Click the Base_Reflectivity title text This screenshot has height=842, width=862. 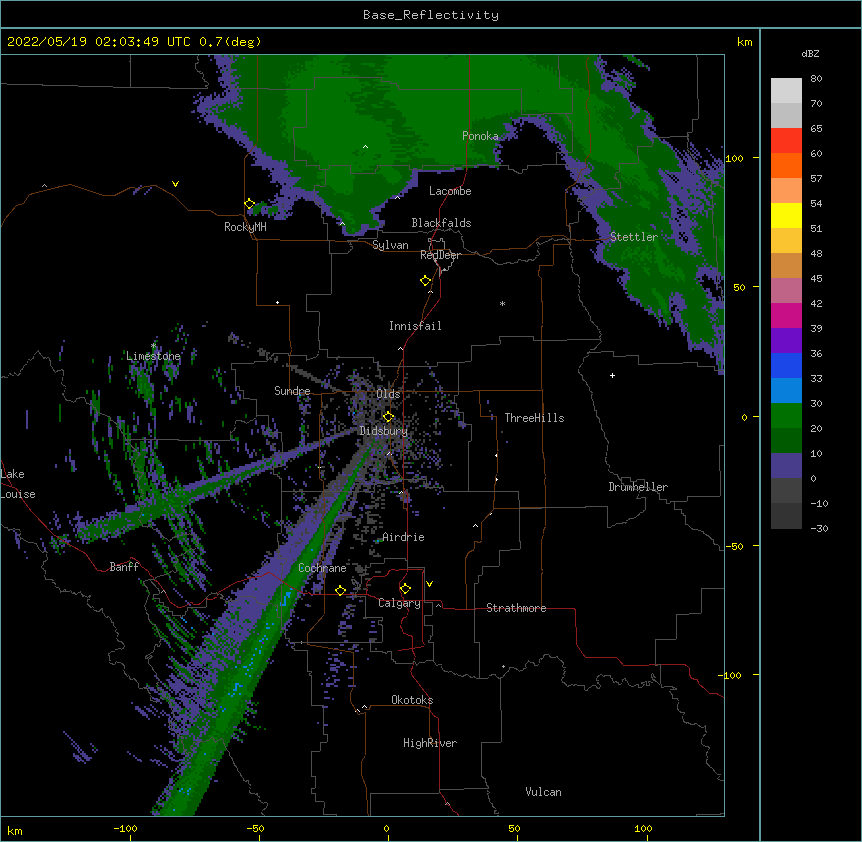[x=431, y=15]
